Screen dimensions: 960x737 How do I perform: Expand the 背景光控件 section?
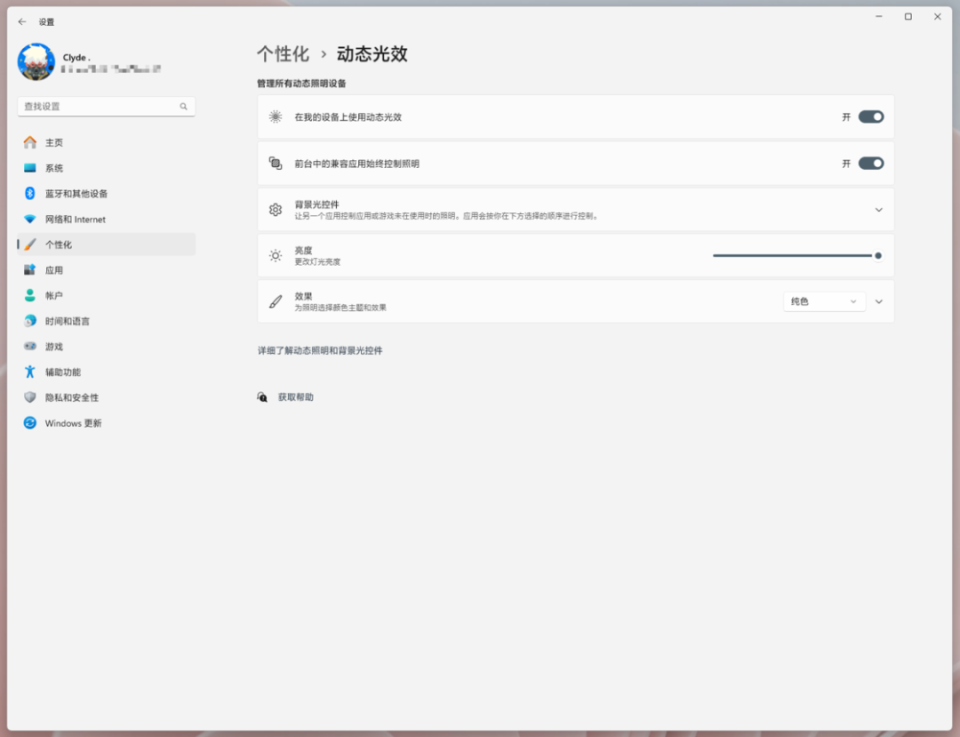[x=877, y=209]
